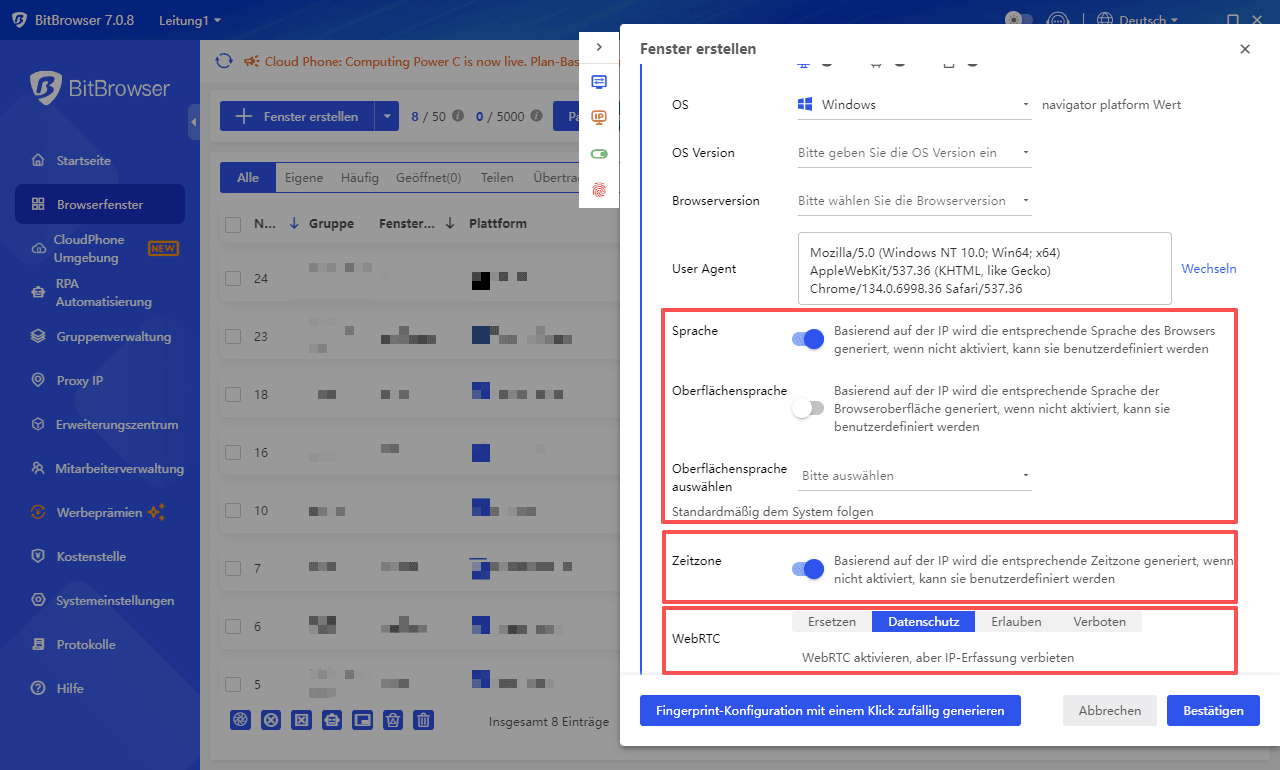Select the orange IP configuration icon
This screenshot has height=770, width=1280.
pyautogui.click(x=599, y=117)
